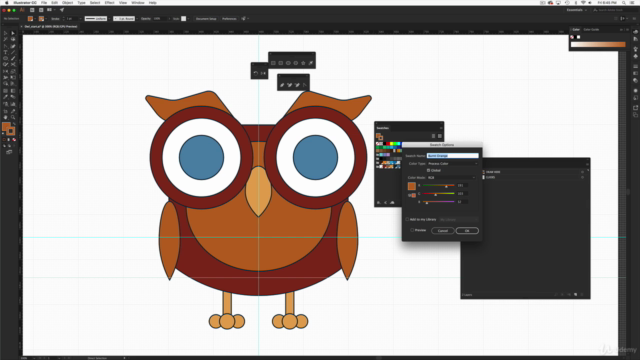Click the Pen tool in floating pen panel

pyautogui.click(x=282, y=85)
